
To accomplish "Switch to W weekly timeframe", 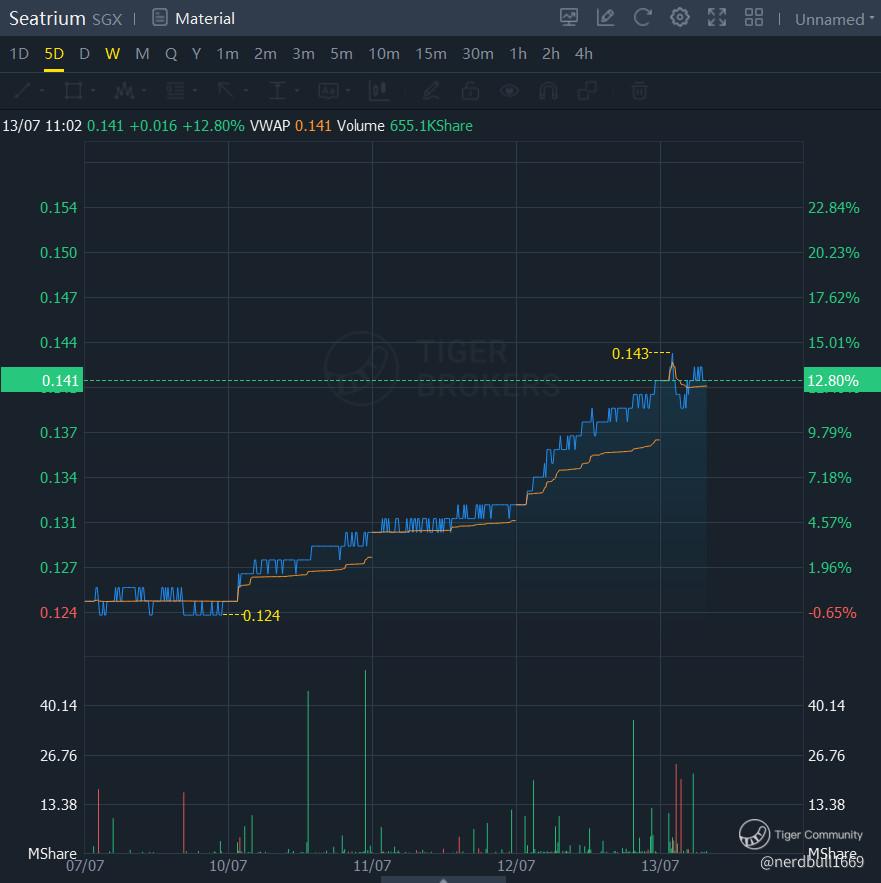I will pos(113,53).
